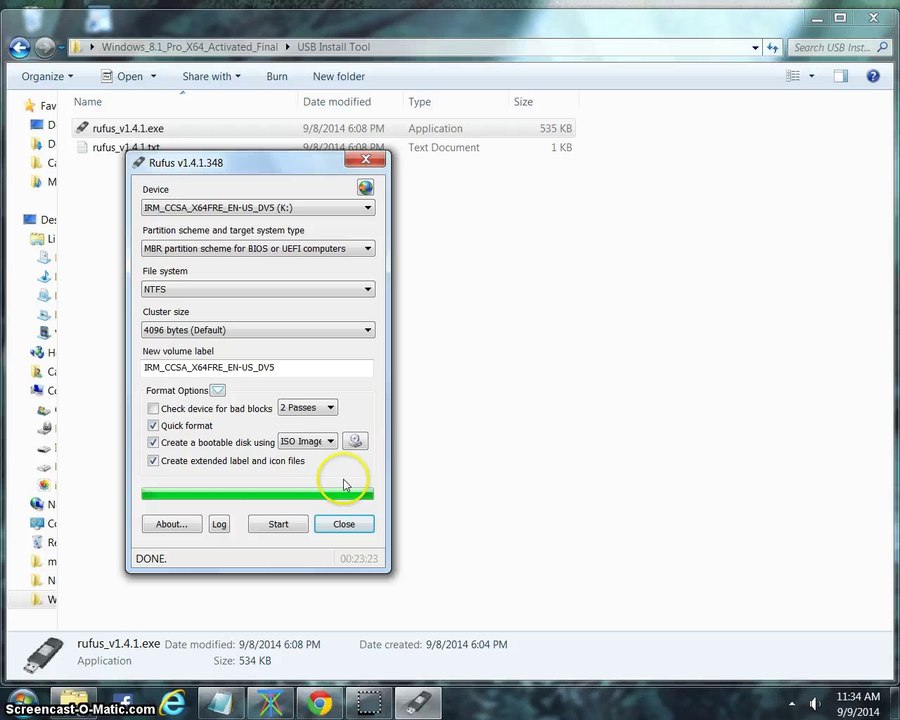Click the dotted-rectangle screen recorder taskbar icon
This screenshot has height=720, width=900.
coord(369,703)
